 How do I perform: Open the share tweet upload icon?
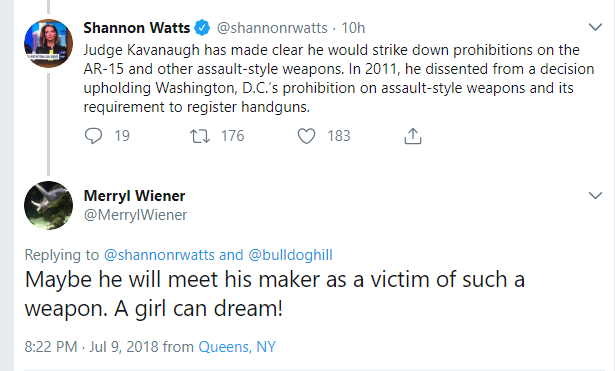[x=413, y=136]
